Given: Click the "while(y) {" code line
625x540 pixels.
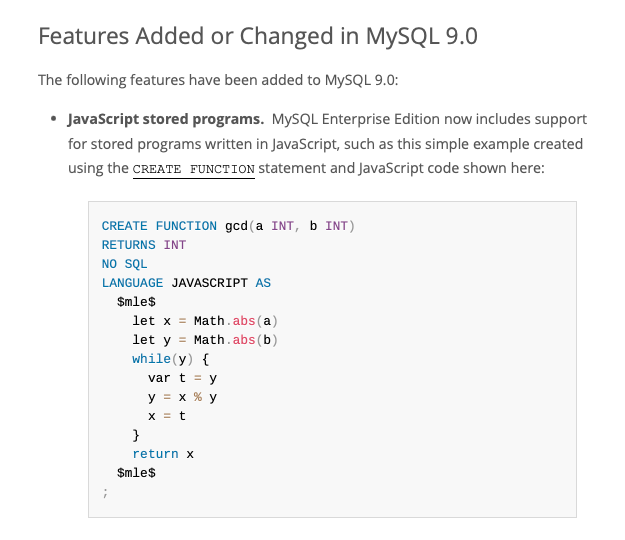Looking at the screenshot, I should coord(170,359).
